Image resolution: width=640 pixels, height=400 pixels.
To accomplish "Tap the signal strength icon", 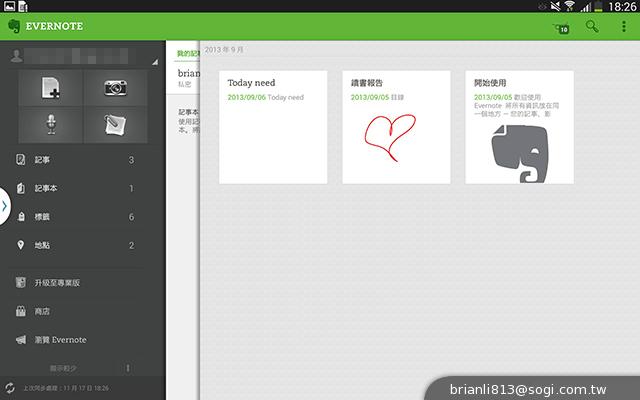I will point(586,7).
